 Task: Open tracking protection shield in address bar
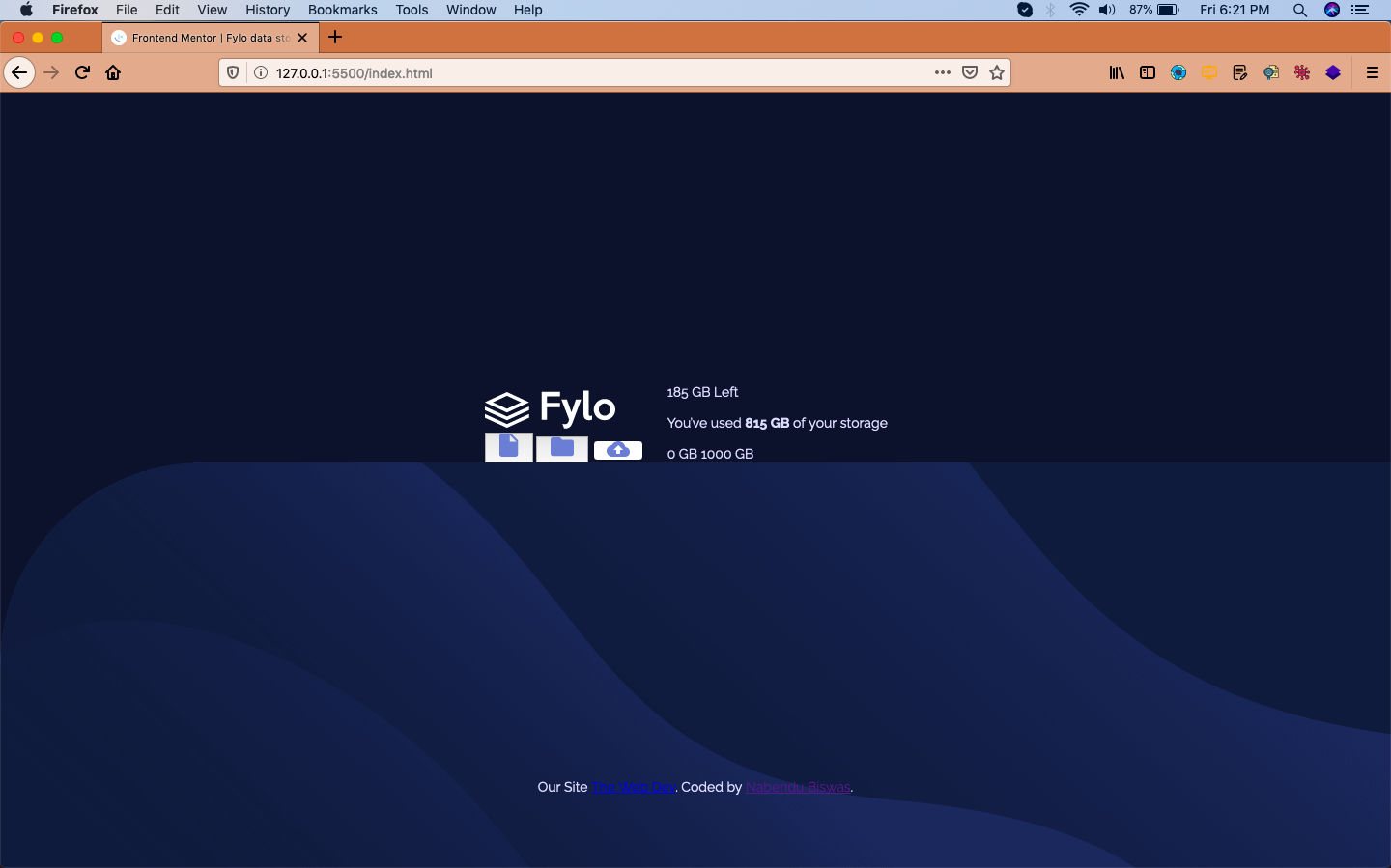(x=233, y=72)
